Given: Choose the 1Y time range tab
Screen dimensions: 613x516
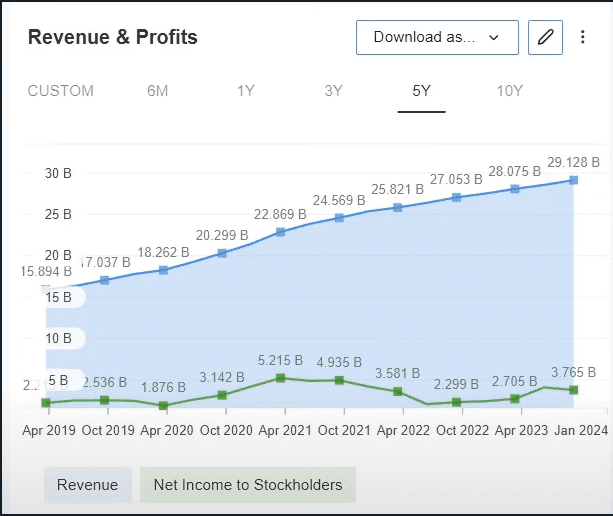Looking at the screenshot, I should coord(246,91).
